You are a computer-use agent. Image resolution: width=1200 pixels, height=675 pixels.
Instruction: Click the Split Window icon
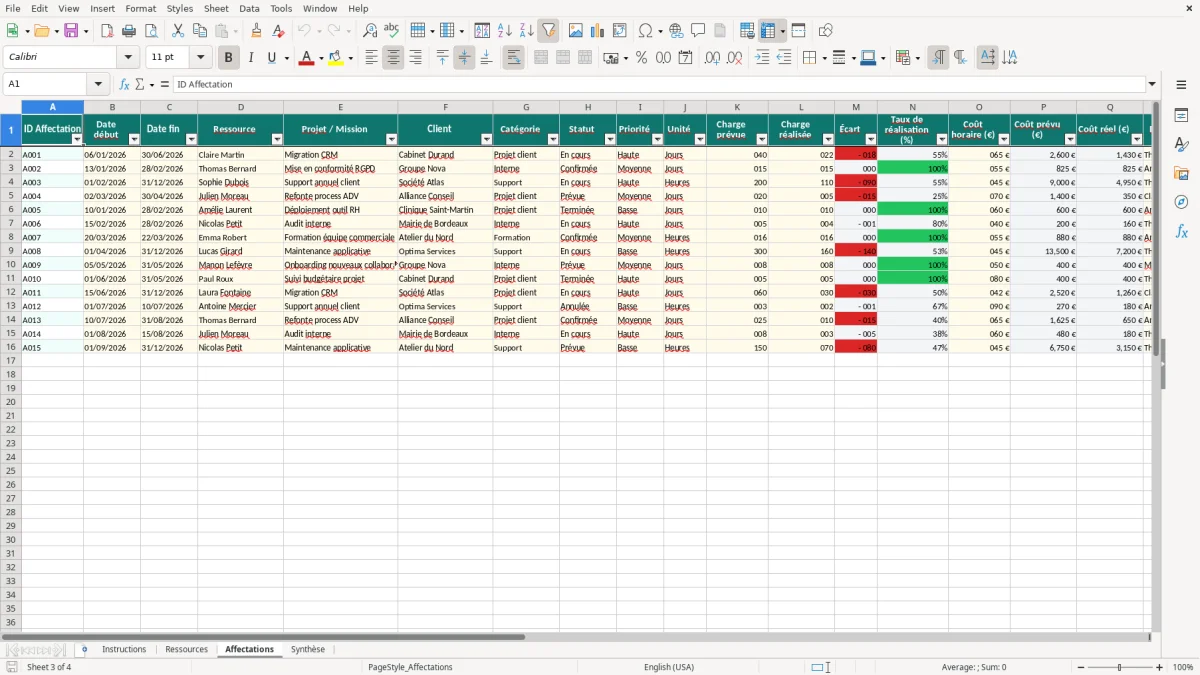click(798, 31)
